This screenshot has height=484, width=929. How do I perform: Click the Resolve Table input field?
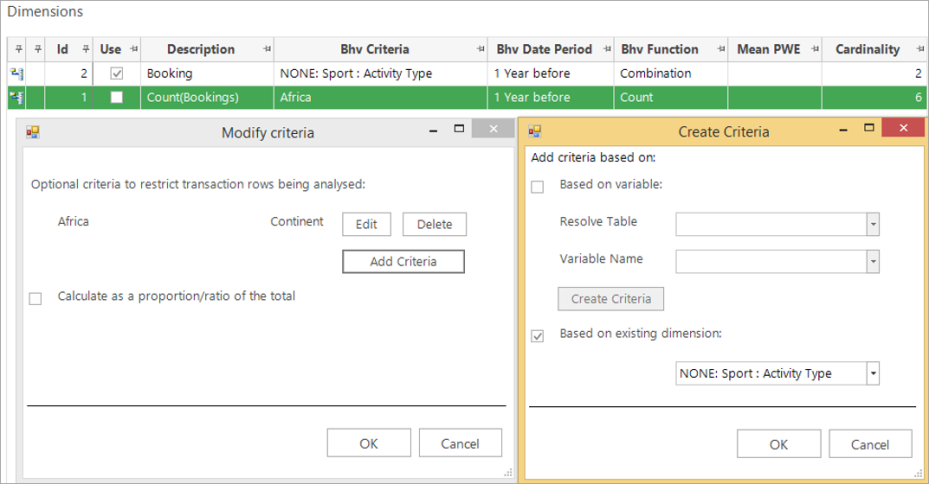coord(771,225)
